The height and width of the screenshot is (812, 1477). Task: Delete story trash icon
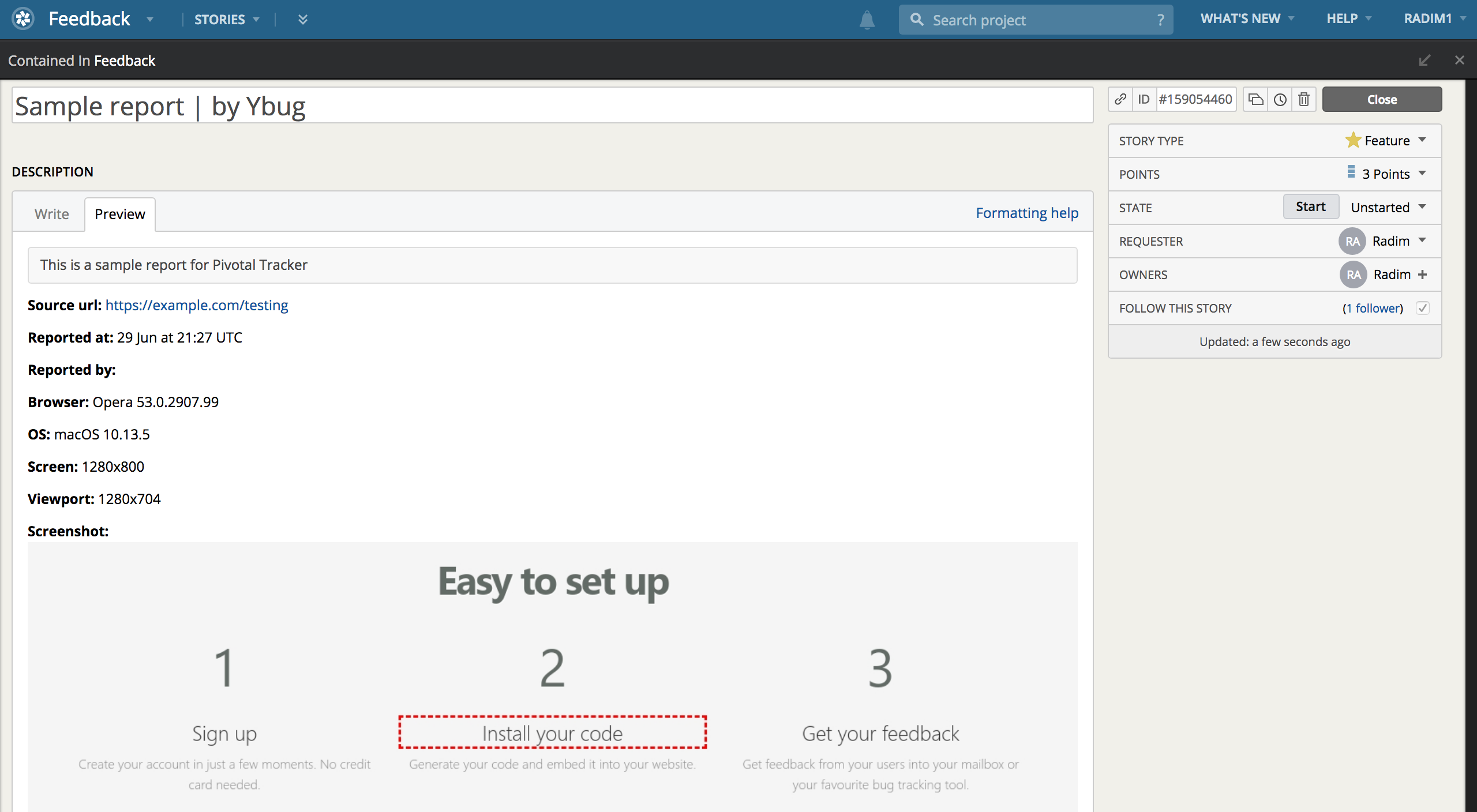pos(1304,99)
